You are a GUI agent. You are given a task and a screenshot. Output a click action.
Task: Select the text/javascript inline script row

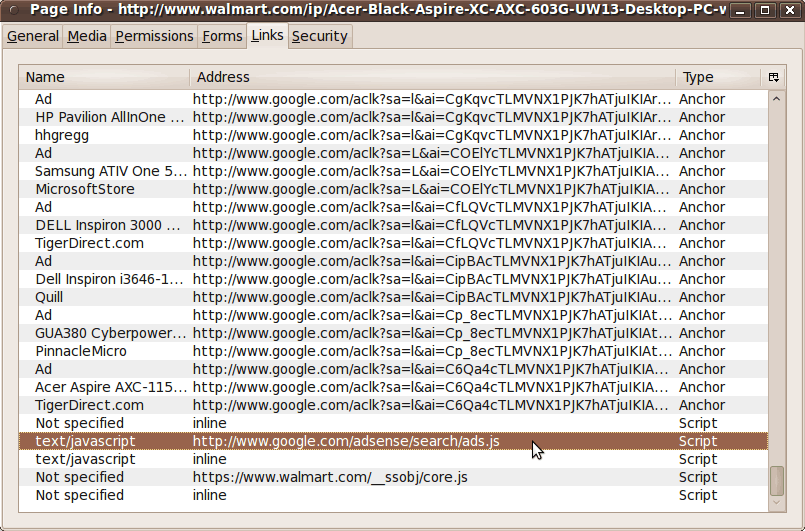click(393, 459)
